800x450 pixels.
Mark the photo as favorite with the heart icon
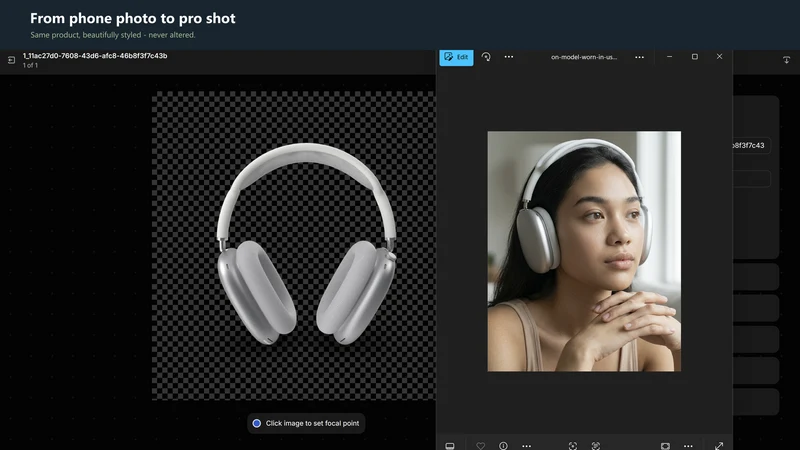480,445
